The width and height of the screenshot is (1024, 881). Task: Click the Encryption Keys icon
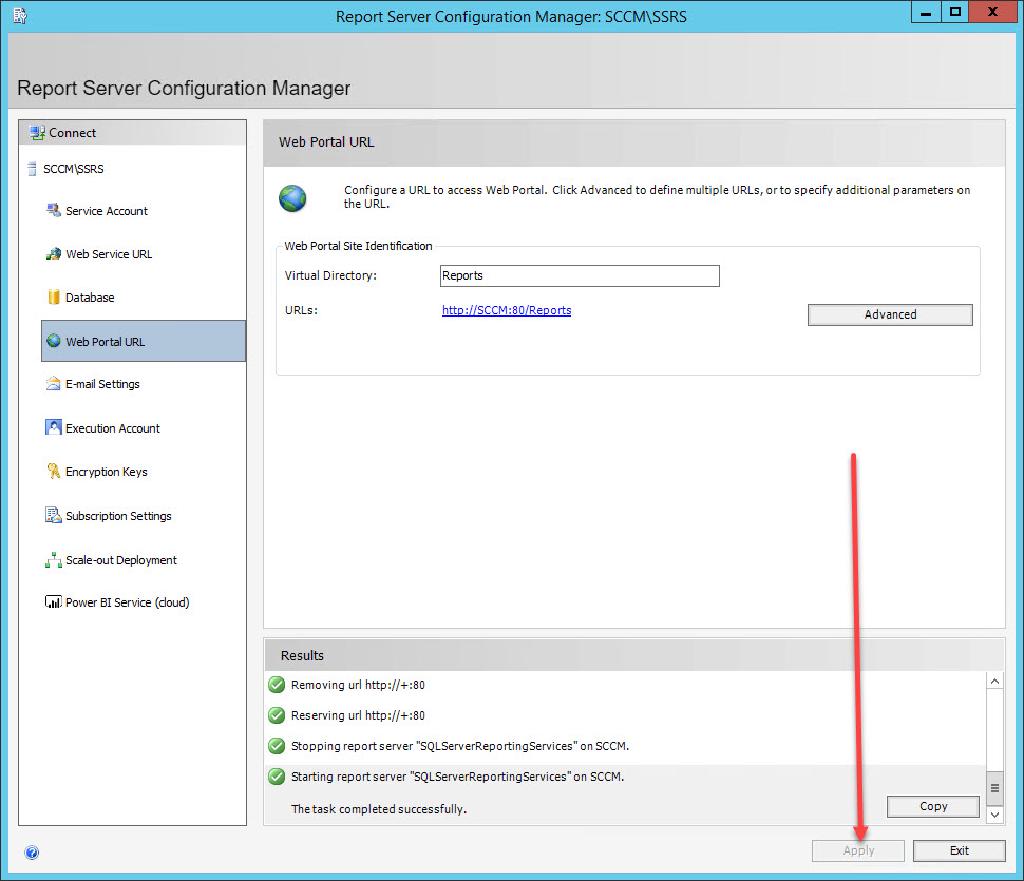(x=54, y=471)
